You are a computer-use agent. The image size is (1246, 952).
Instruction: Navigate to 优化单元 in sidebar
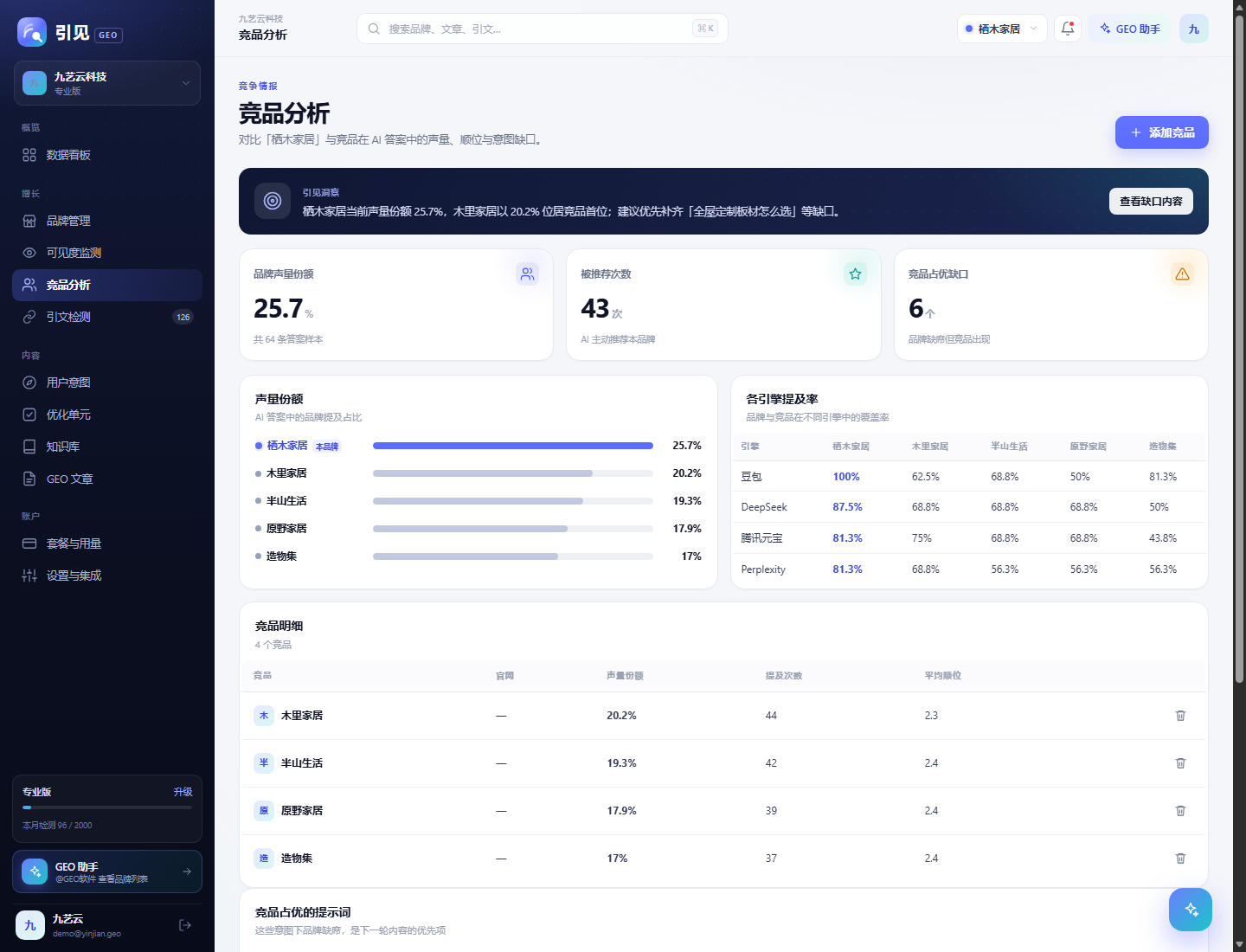(x=107, y=415)
